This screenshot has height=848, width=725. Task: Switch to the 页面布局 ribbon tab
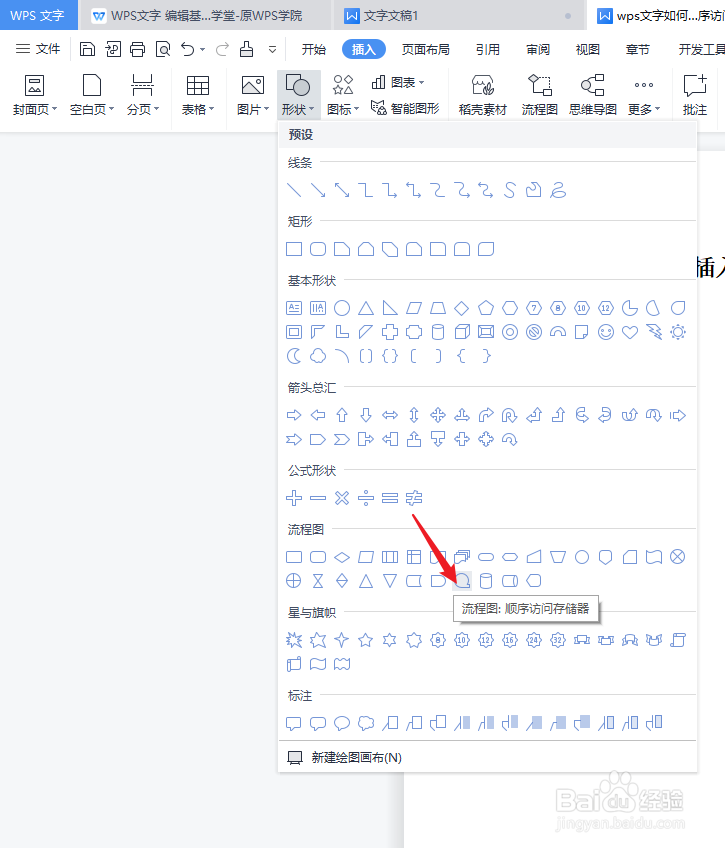point(425,49)
